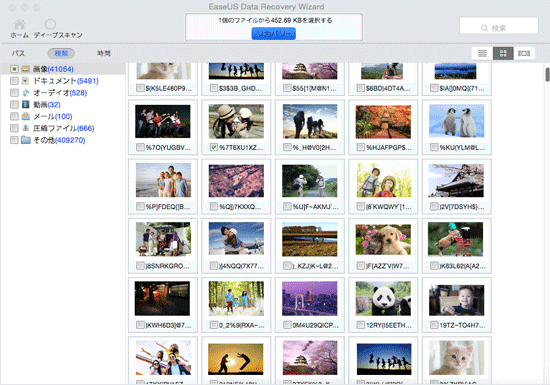Click the vertical scrollbar handle
Image resolution: width=550 pixels, height=385 pixels.
tap(548, 74)
